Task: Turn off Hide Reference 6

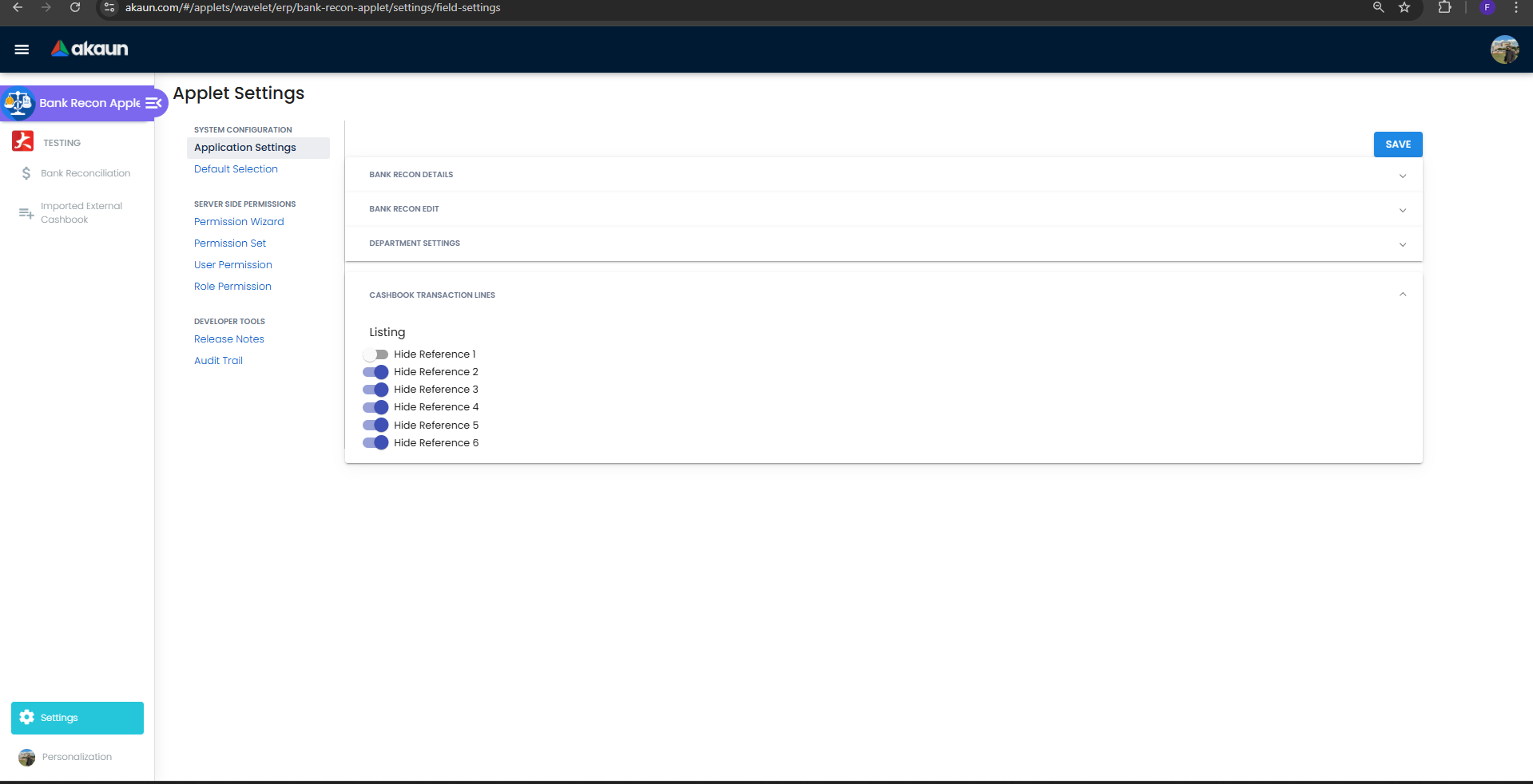Action: point(375,442)
